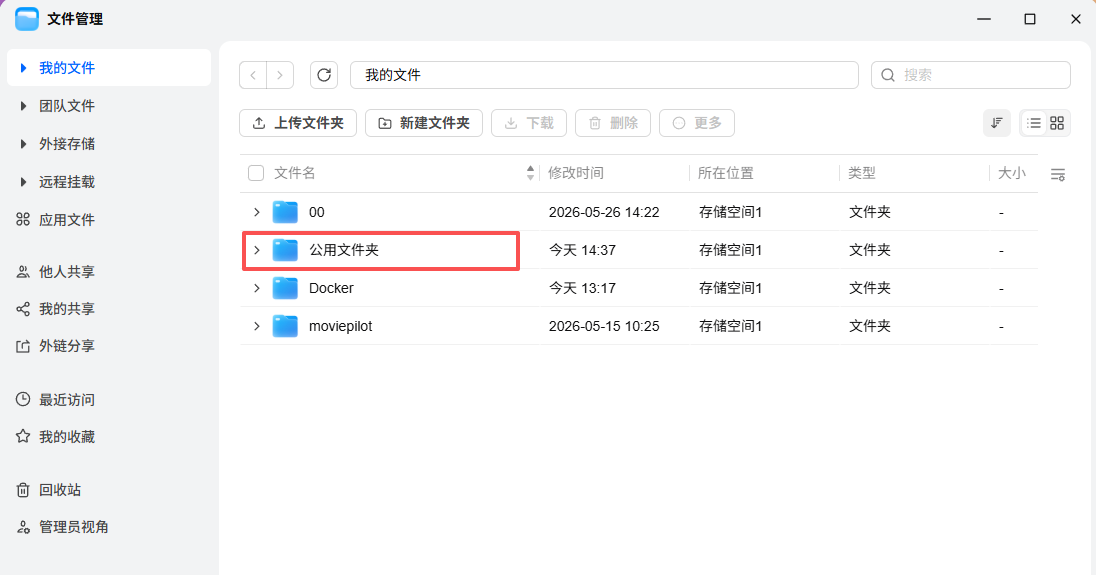Minimize the 文件管理 window
The image size is (1096, 575).
point(984,19)
